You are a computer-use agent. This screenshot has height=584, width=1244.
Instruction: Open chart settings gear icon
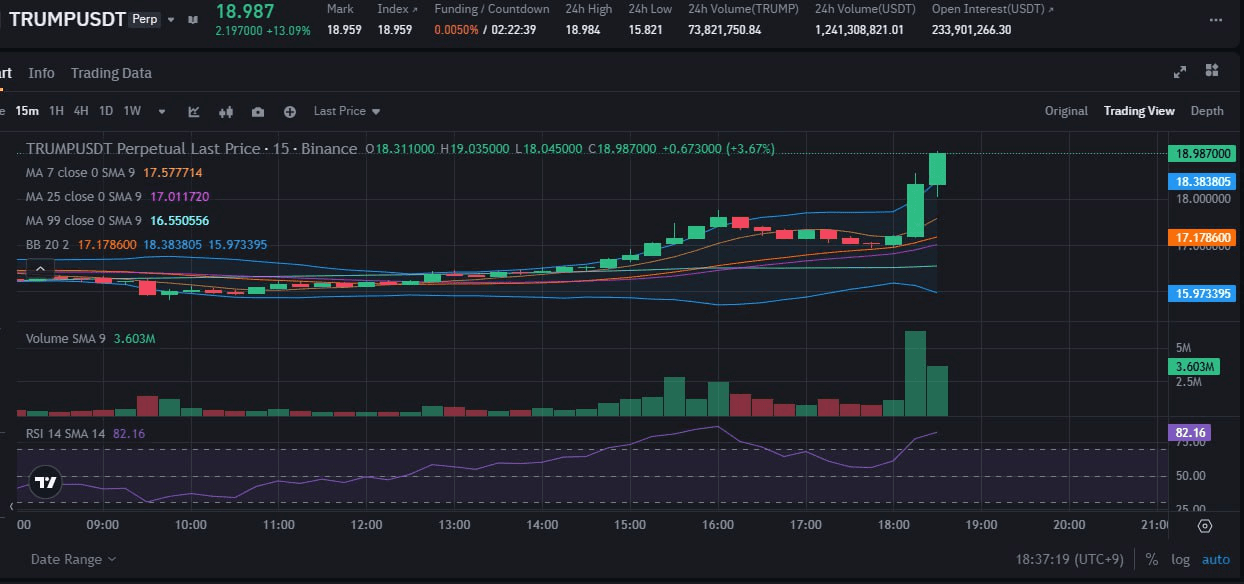coord(1204,526)
